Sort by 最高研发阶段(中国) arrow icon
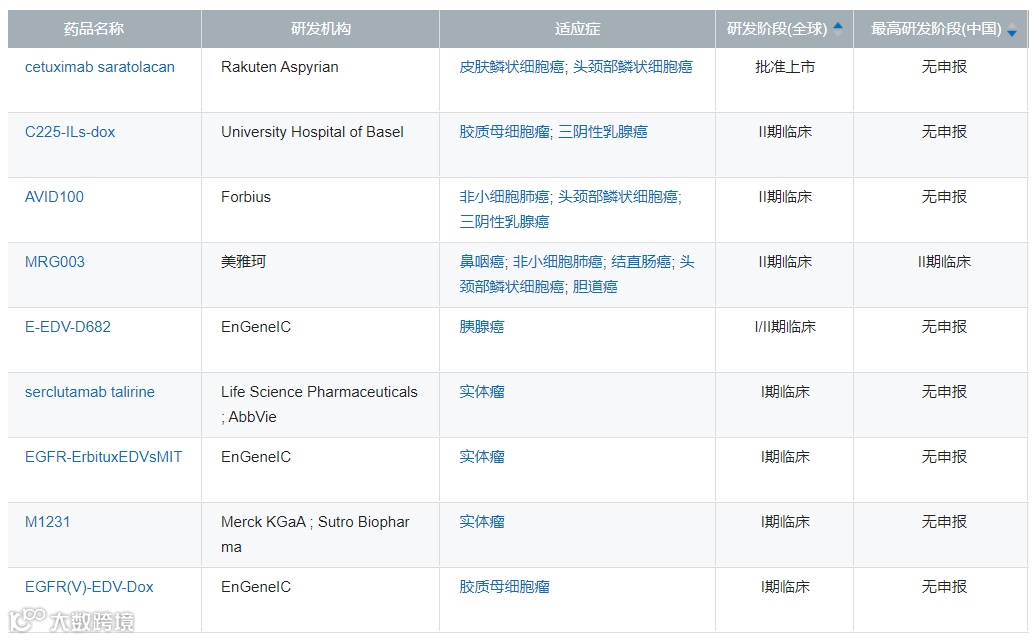Screen dimensions: 1032x640 point(1012,29)
